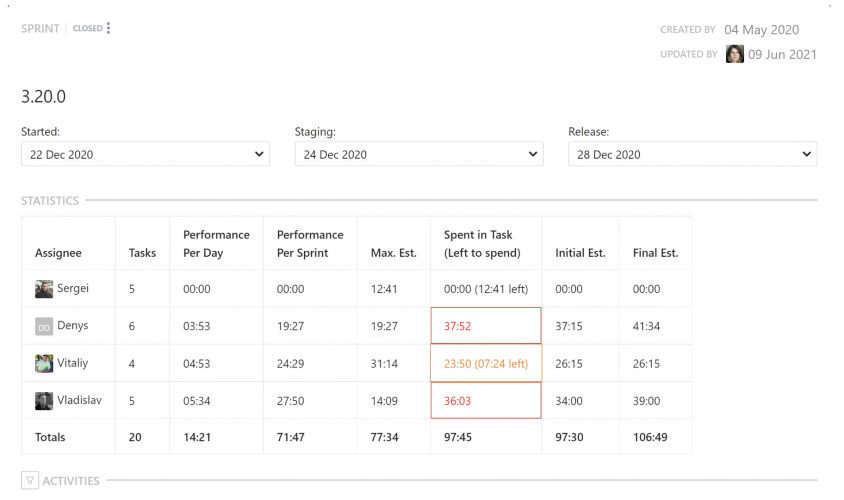844x500 pixels.
Task: Click Vladislav's Final Est. value 39:00
Action: click(646, 401)
